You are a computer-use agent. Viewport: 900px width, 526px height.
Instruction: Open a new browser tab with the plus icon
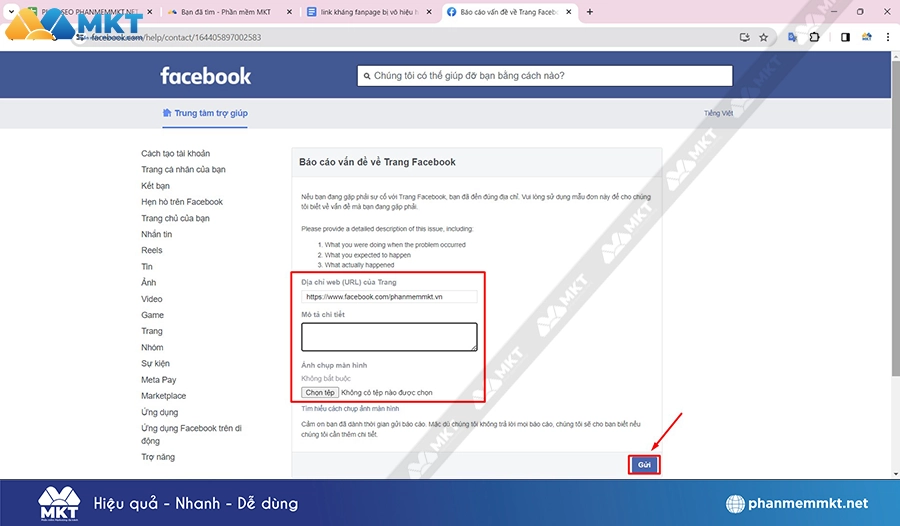pos(589,11)
